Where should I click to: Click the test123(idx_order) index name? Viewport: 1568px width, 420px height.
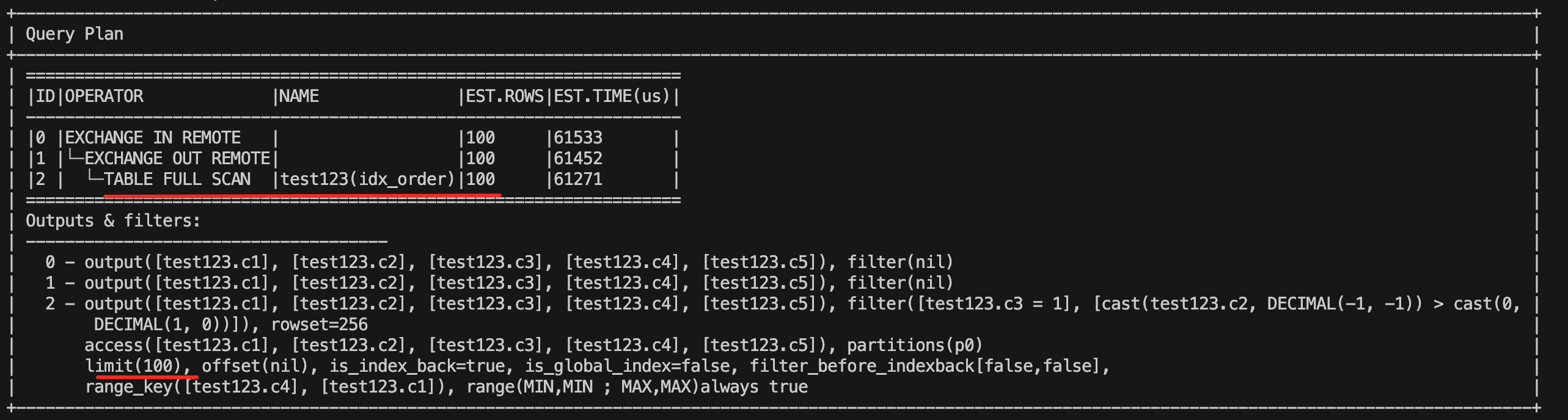pos(368,179)
